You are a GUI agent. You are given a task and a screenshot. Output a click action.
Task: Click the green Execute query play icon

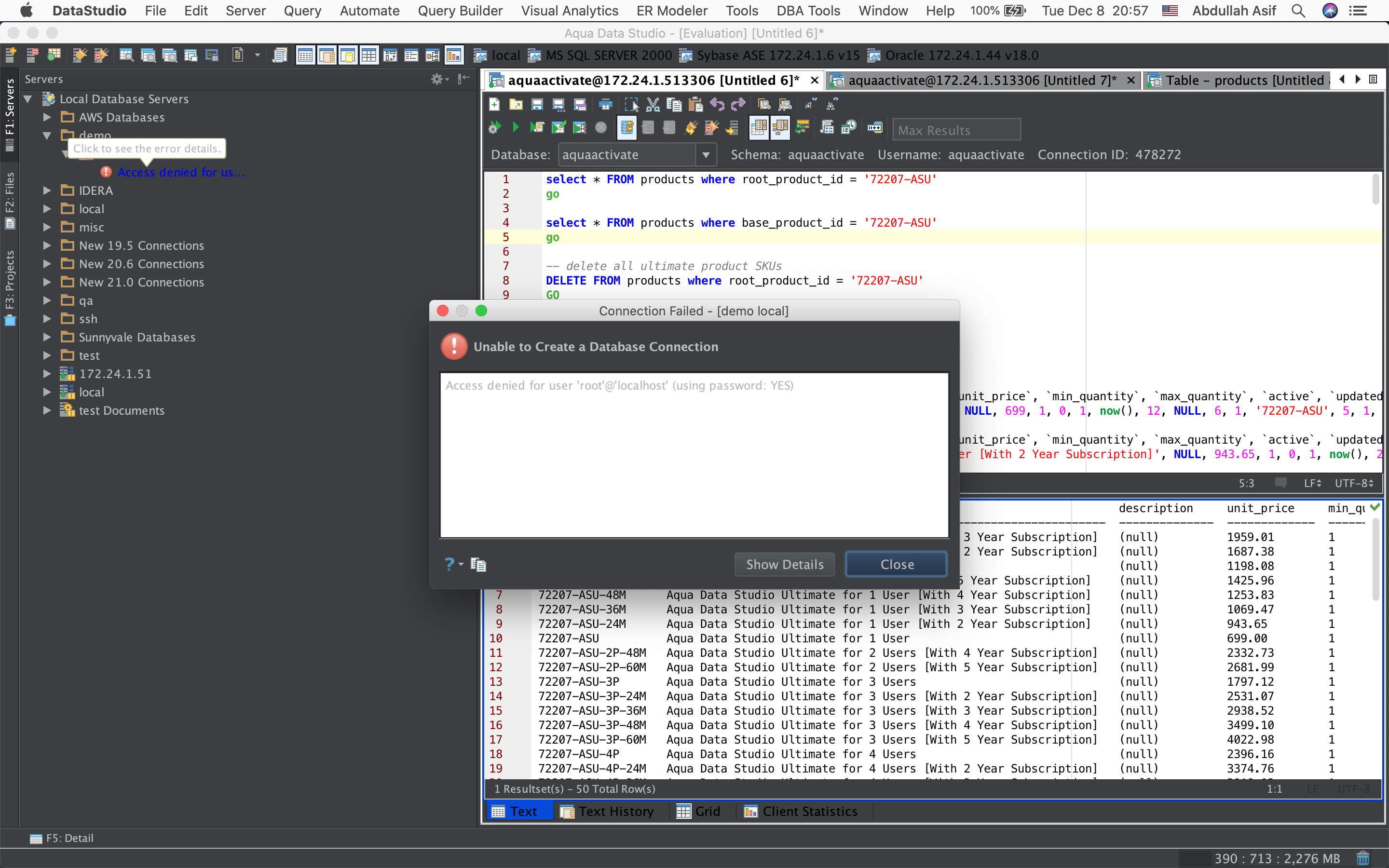click(x=515, y=127)
